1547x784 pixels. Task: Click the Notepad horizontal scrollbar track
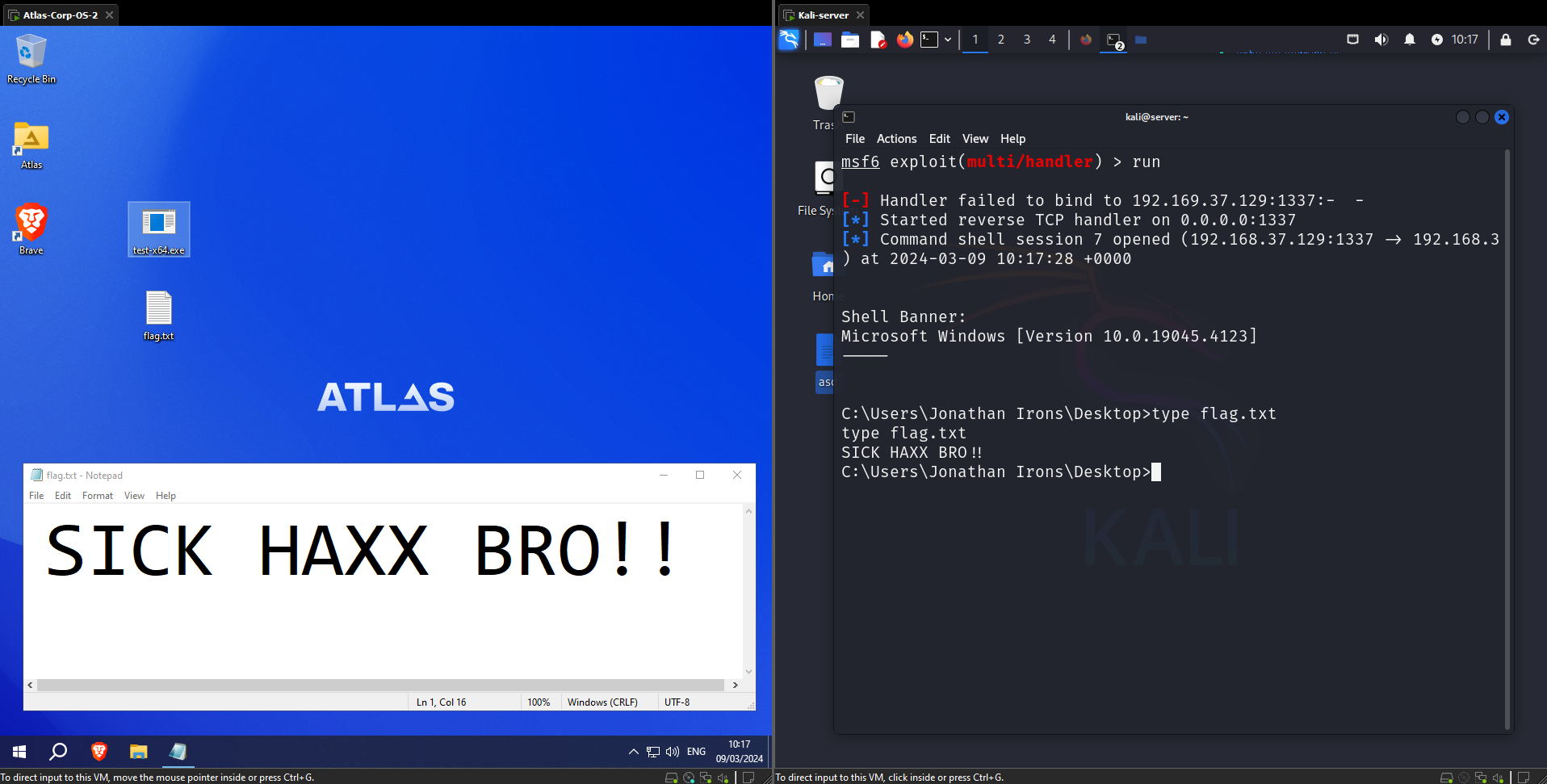(x=379, y=685)
